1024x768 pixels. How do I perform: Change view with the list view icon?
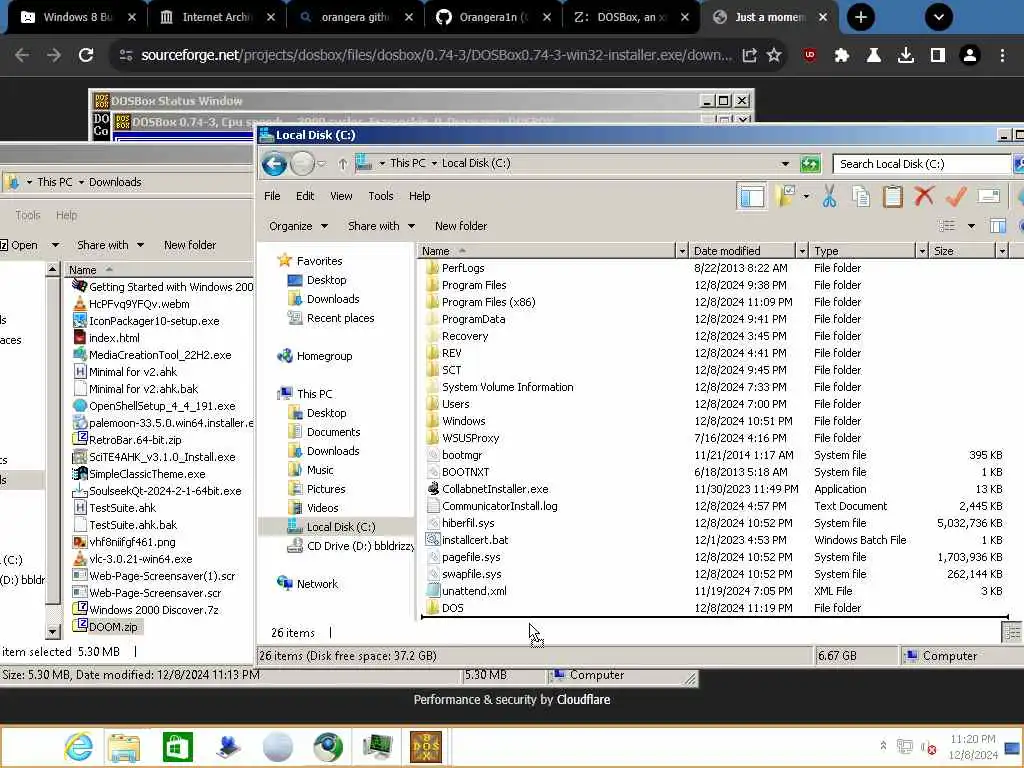[946, 226]
